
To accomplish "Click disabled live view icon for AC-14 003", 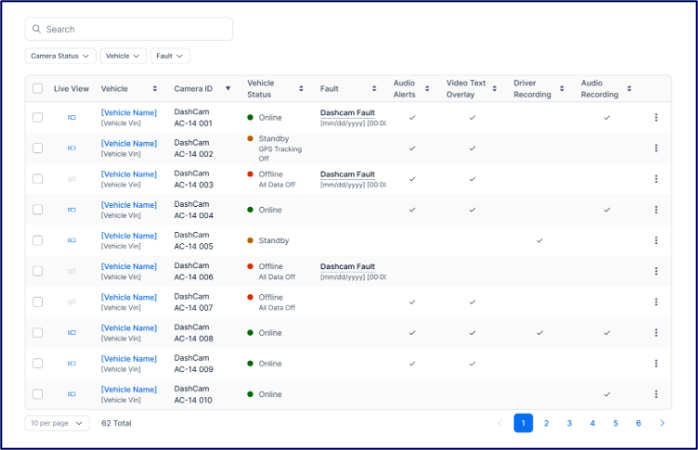I will pyautogui.click(x=72, y=179).
